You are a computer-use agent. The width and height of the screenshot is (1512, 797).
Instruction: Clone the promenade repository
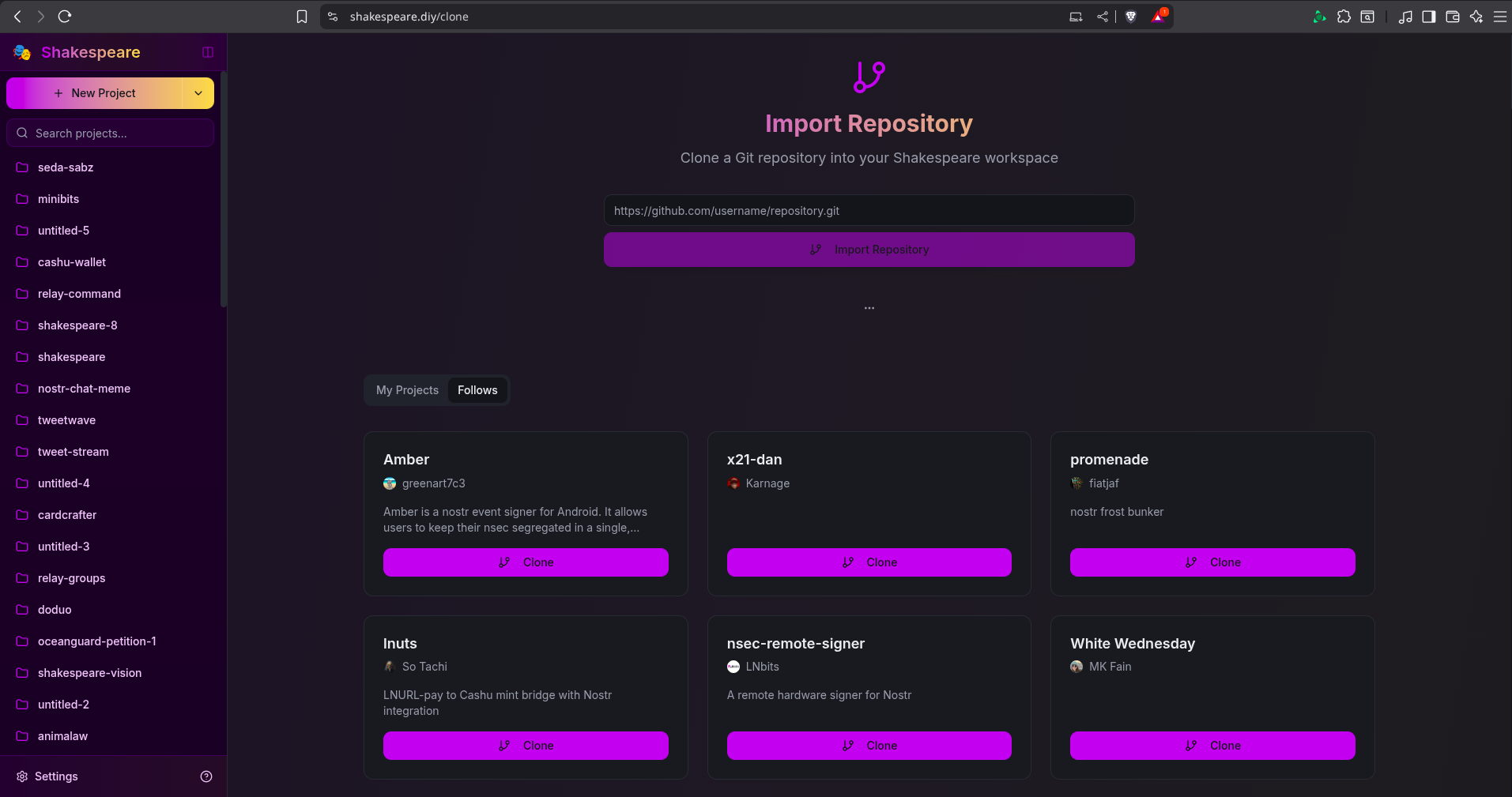[1212, 562]
